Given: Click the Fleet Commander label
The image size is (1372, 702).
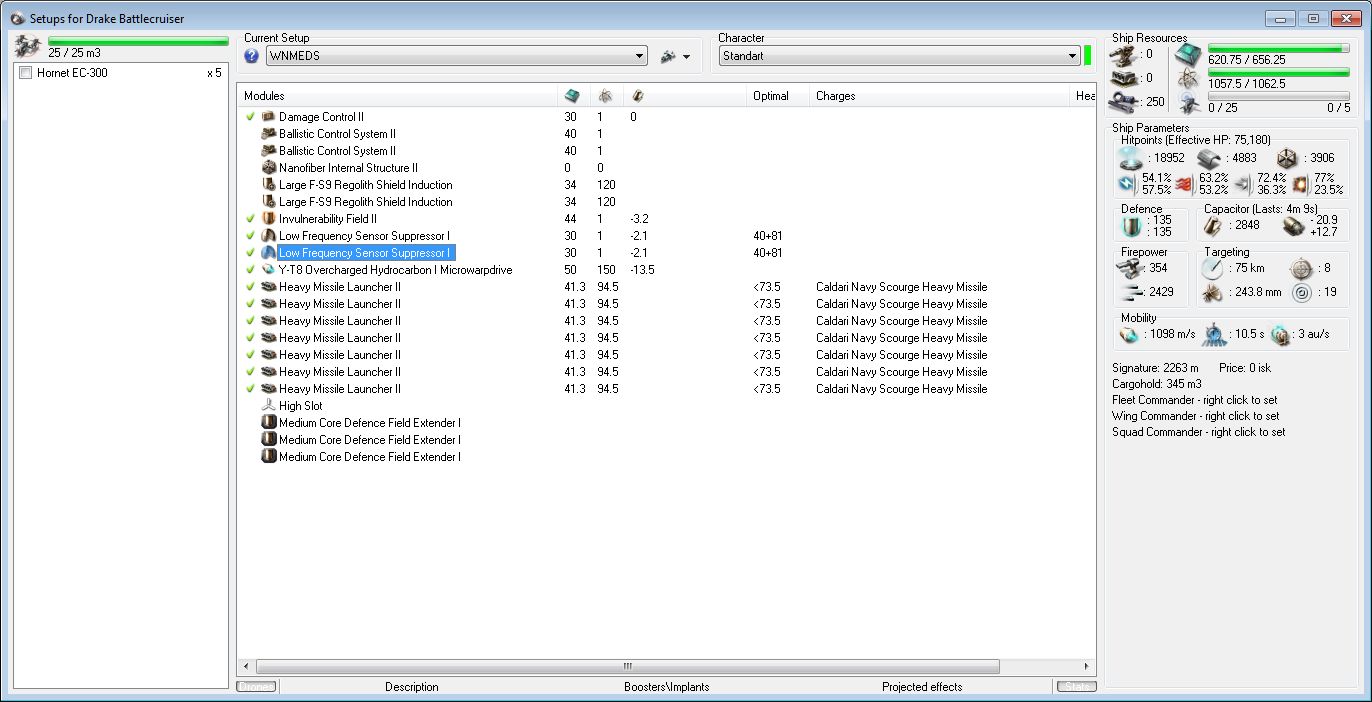Looking at the screenshot, I should [x=1195, y=400].
